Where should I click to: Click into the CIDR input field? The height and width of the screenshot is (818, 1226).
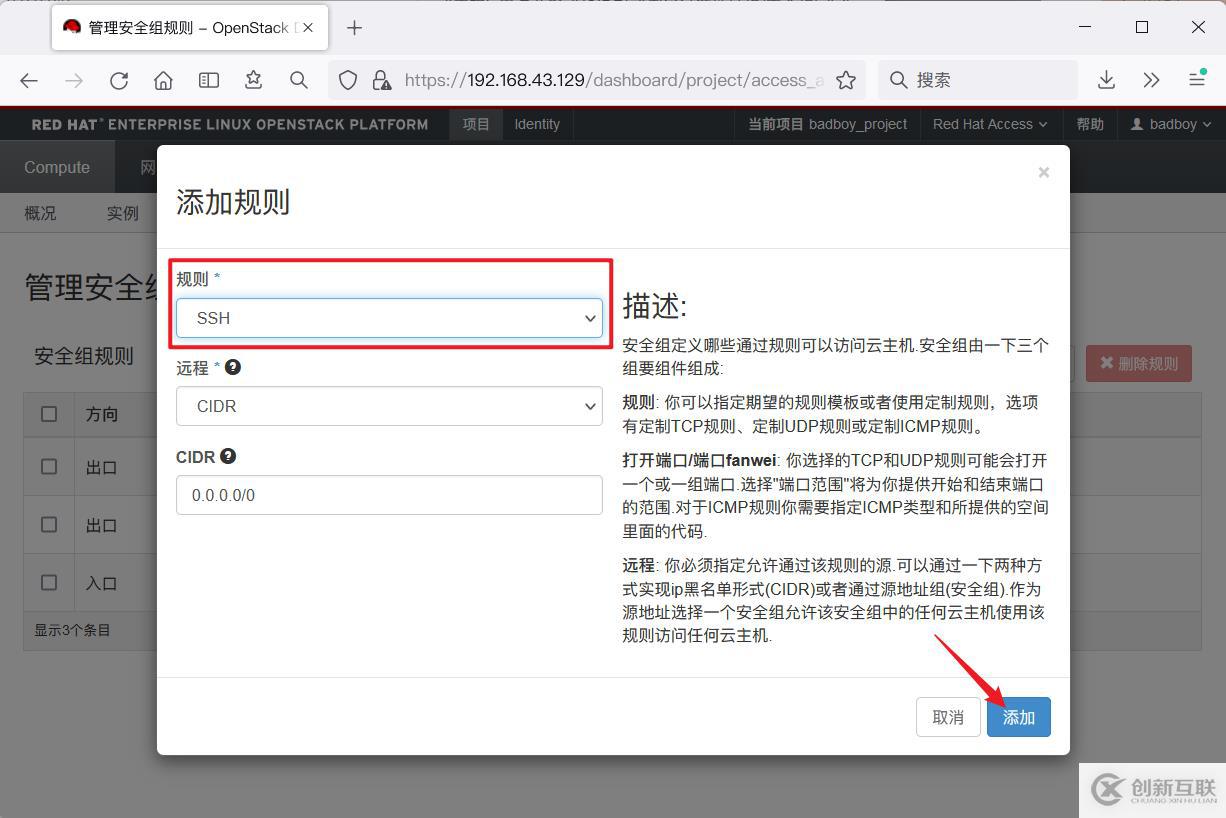tap(389, 495)
